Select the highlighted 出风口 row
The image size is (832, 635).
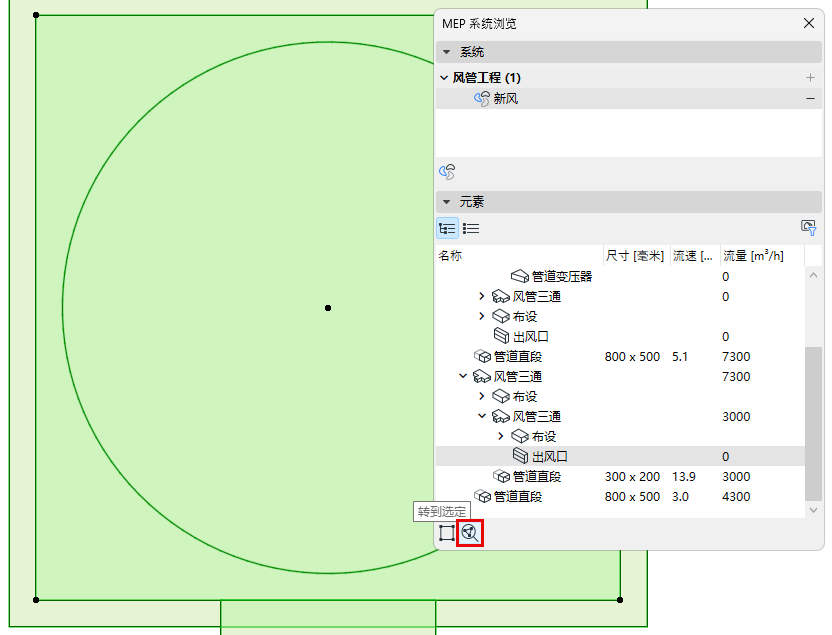pyautogui.click(x=620, y=456)
